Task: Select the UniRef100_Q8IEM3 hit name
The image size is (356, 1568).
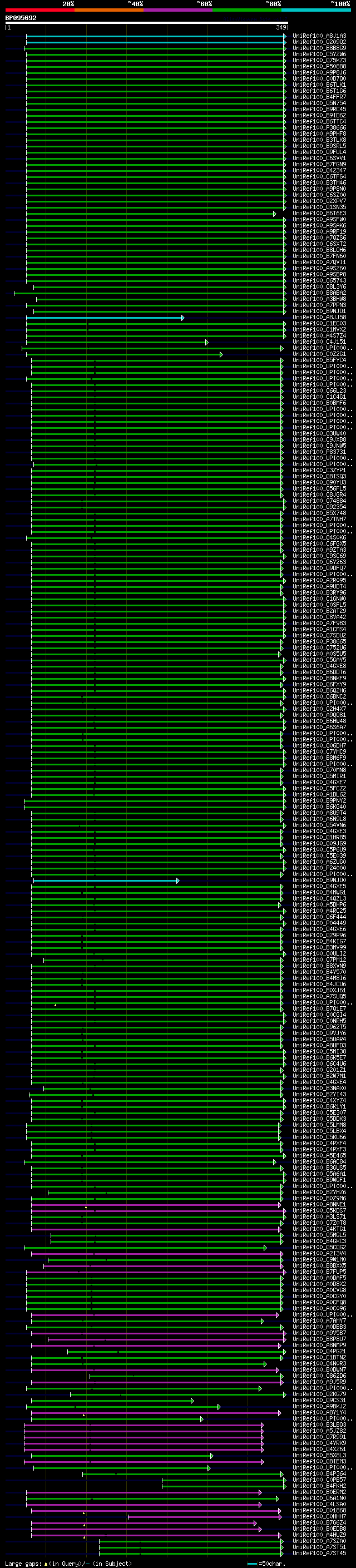Action: (319, 1461)
